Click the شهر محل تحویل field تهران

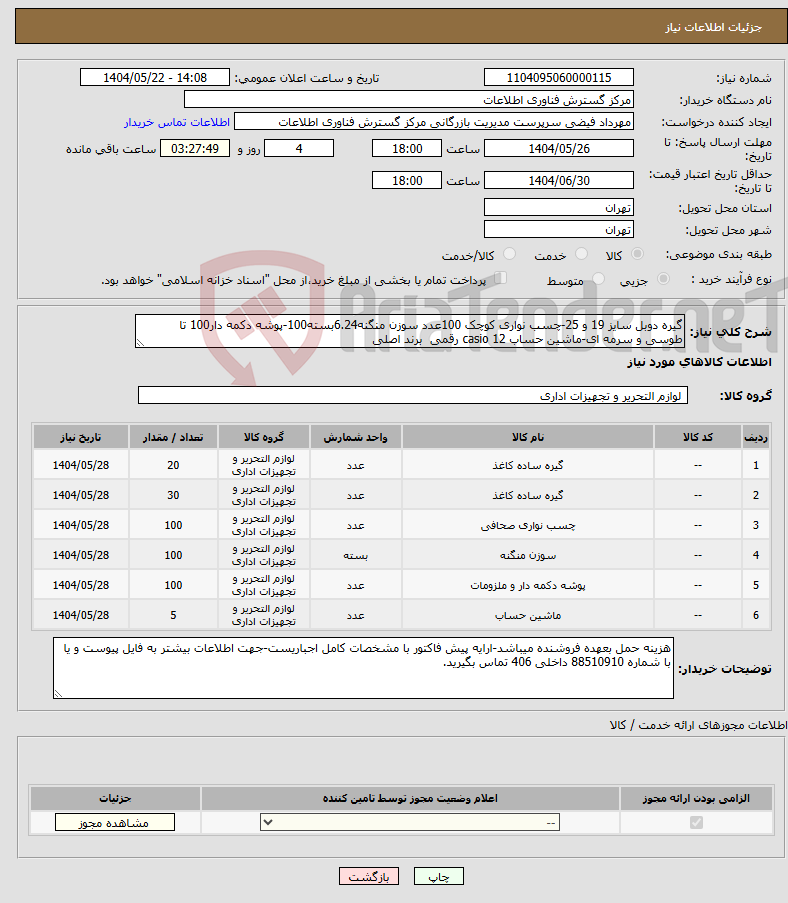click(x=559, y=229)
